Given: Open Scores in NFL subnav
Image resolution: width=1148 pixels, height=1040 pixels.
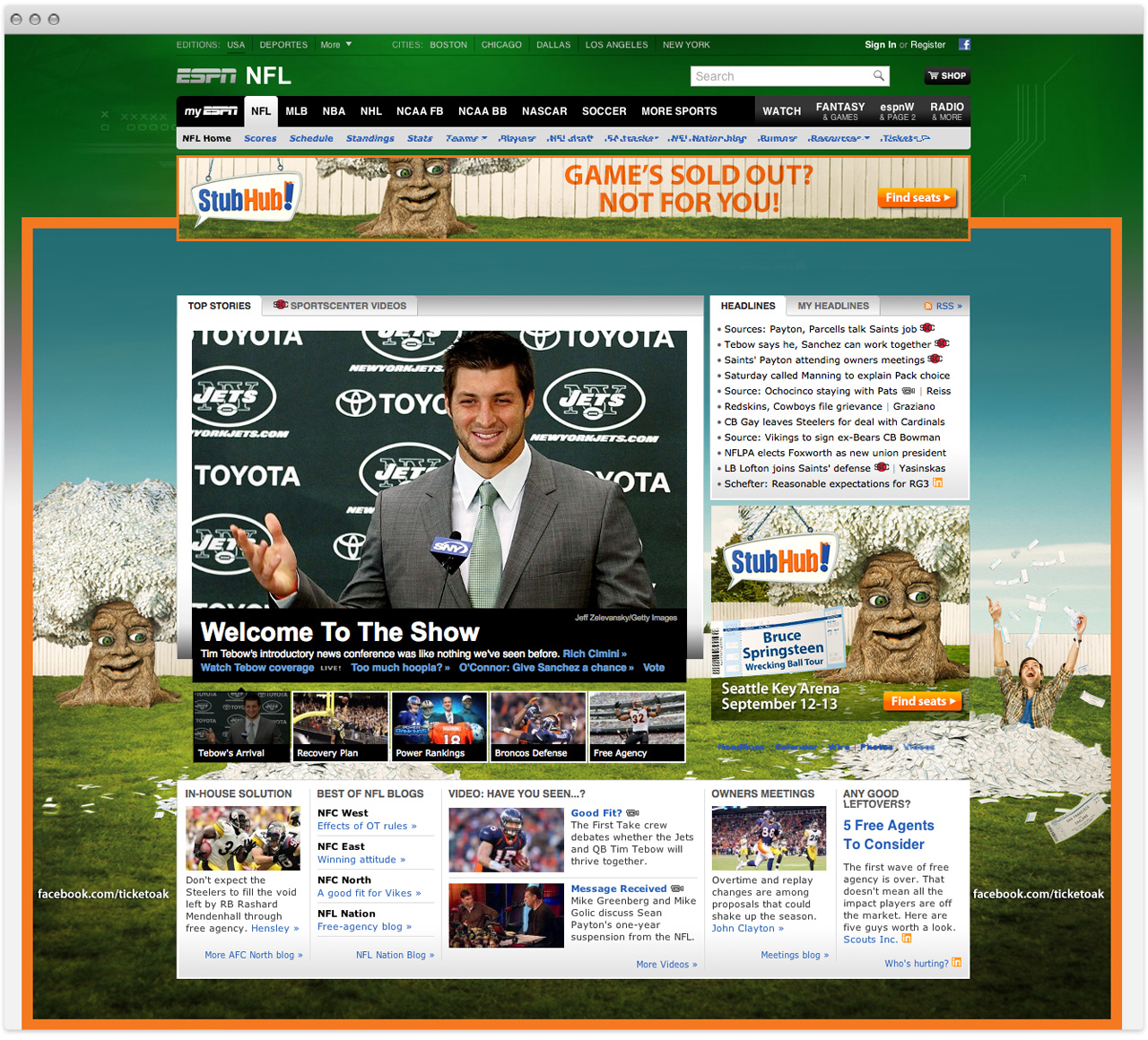Looking at the screenshot, I should point(260,139).
